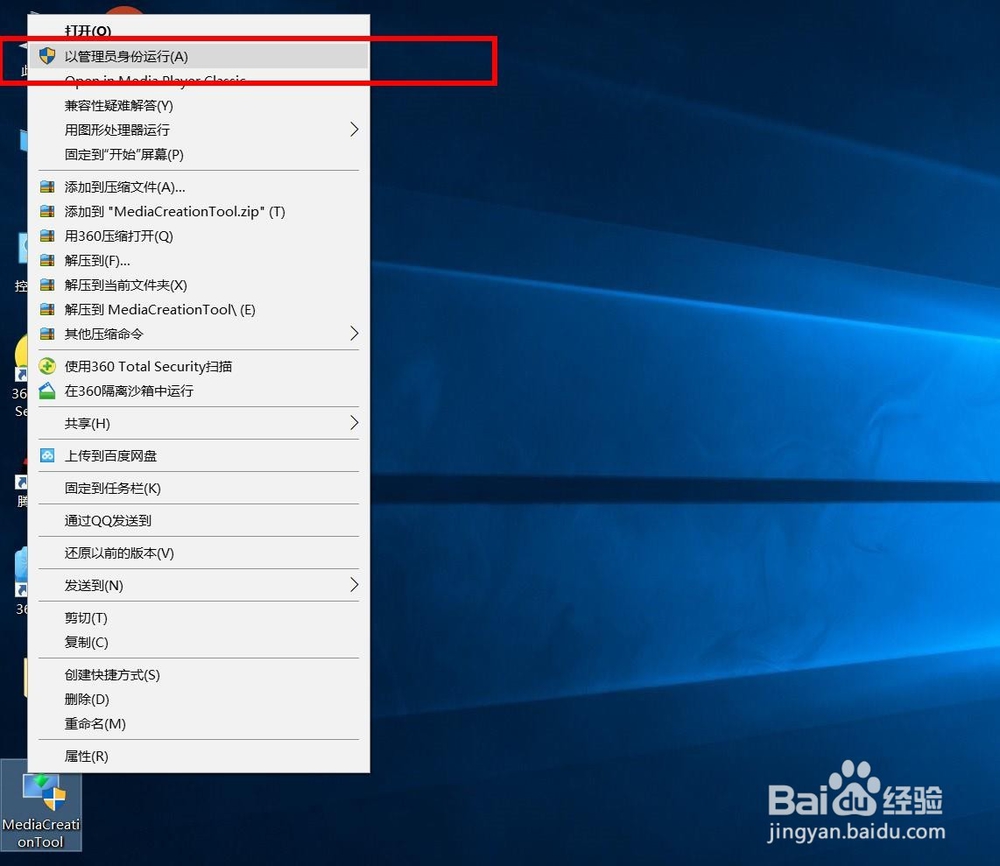The height and width of the screenshot is (866, 1000).
Task: Choose 发送到(N) entry
Action: point(198,585)
